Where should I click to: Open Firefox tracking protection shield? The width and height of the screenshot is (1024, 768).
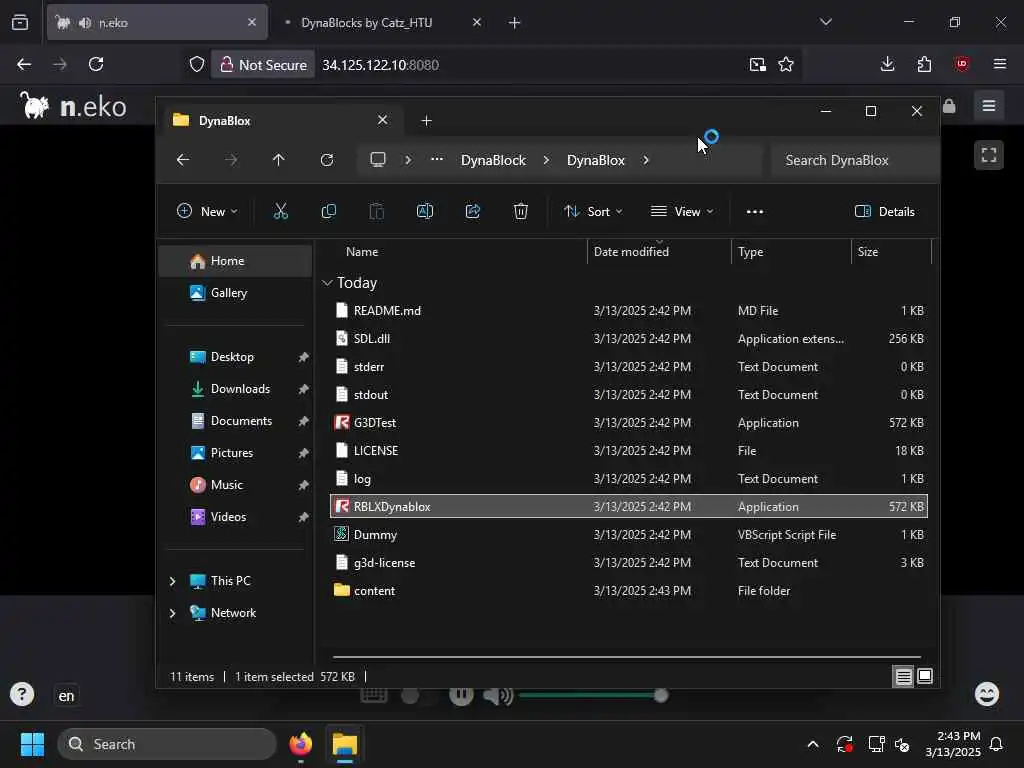point(197,65)
